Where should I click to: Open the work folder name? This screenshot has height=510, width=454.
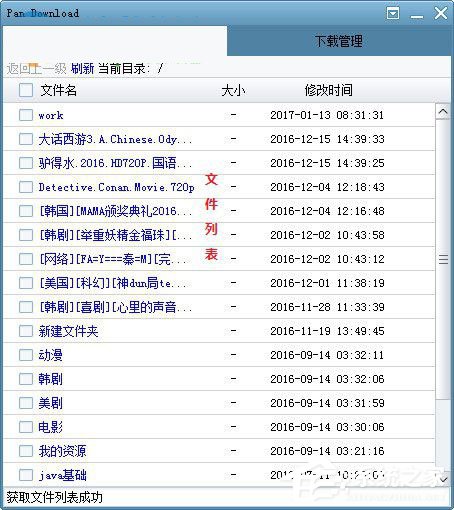point(51,115)
